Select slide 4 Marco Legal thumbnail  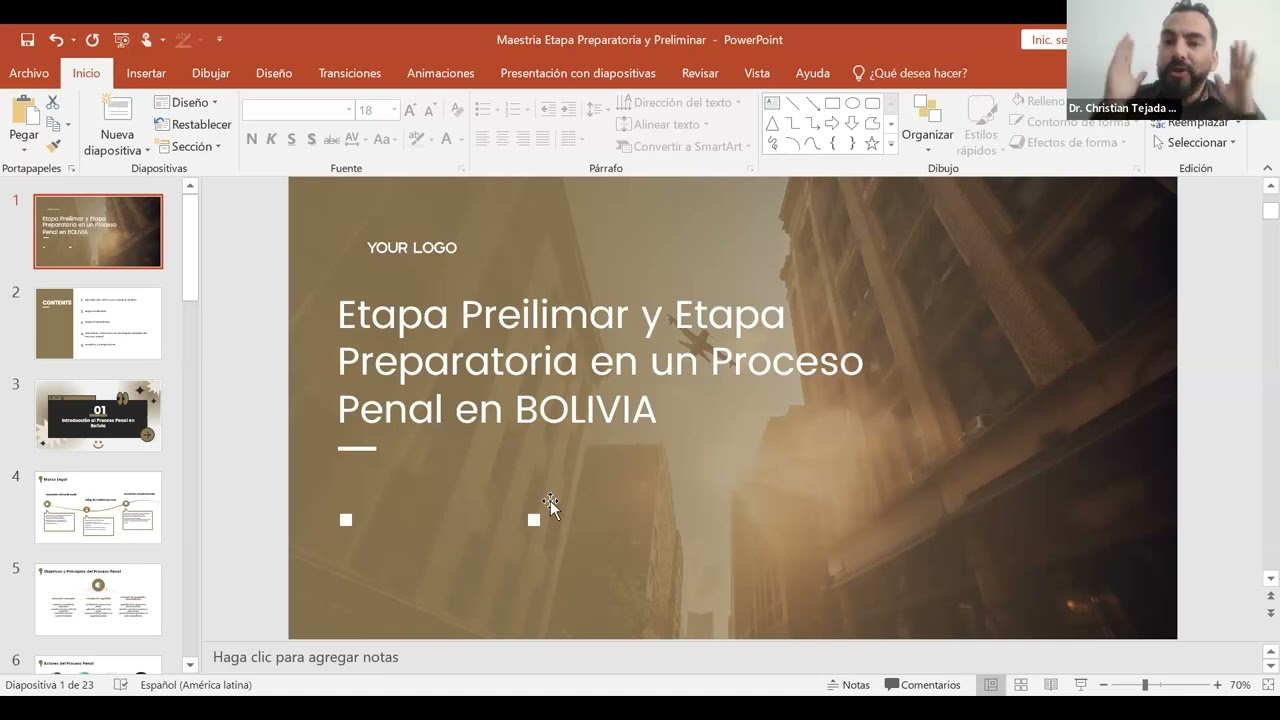(98, 507)
